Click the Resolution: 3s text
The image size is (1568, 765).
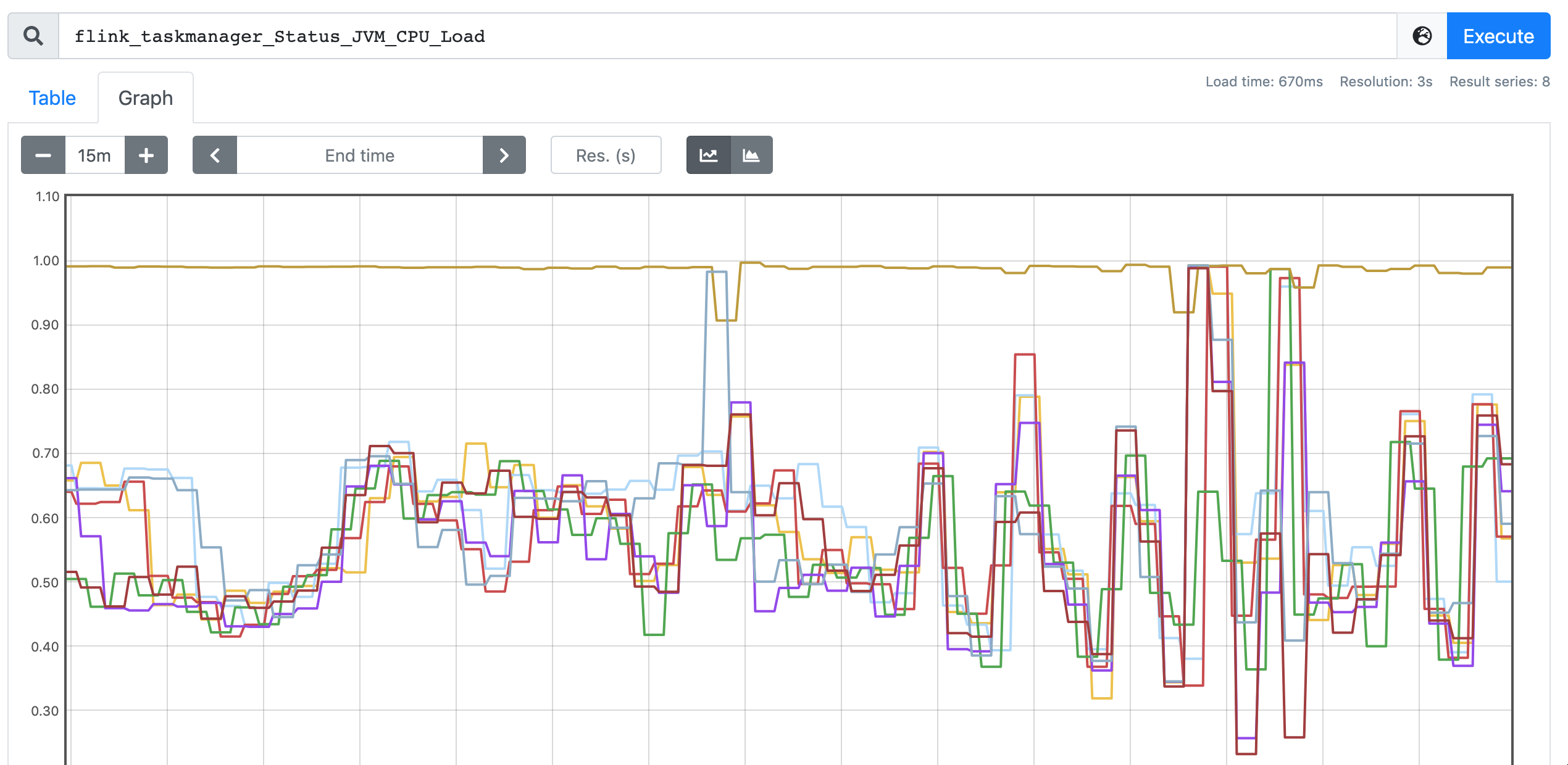click(x=1385, y=81)
